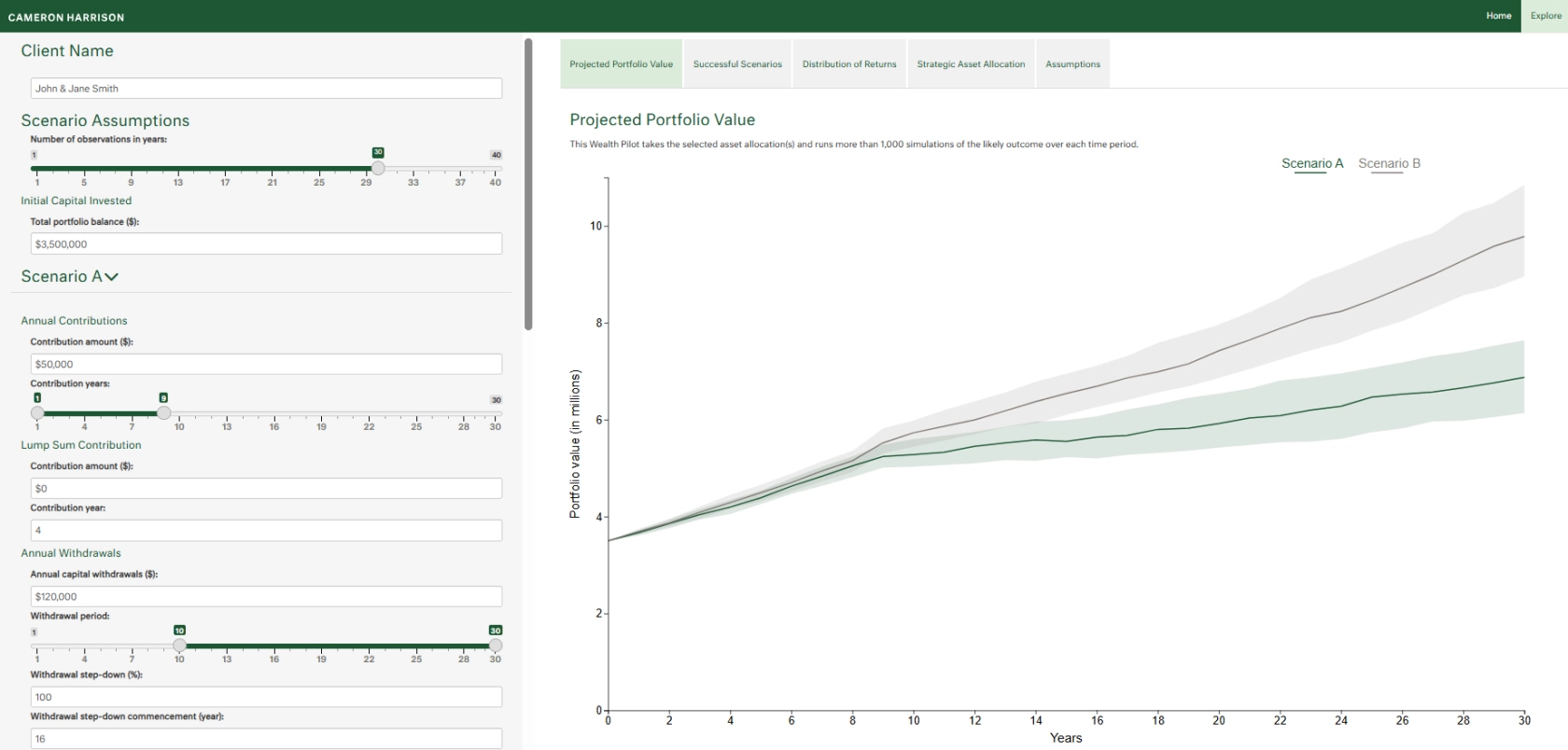The width and height of the screenshot is (1568, 750).
Task: Focus the Total portfolio balance field
Action: tap(266, 244)
